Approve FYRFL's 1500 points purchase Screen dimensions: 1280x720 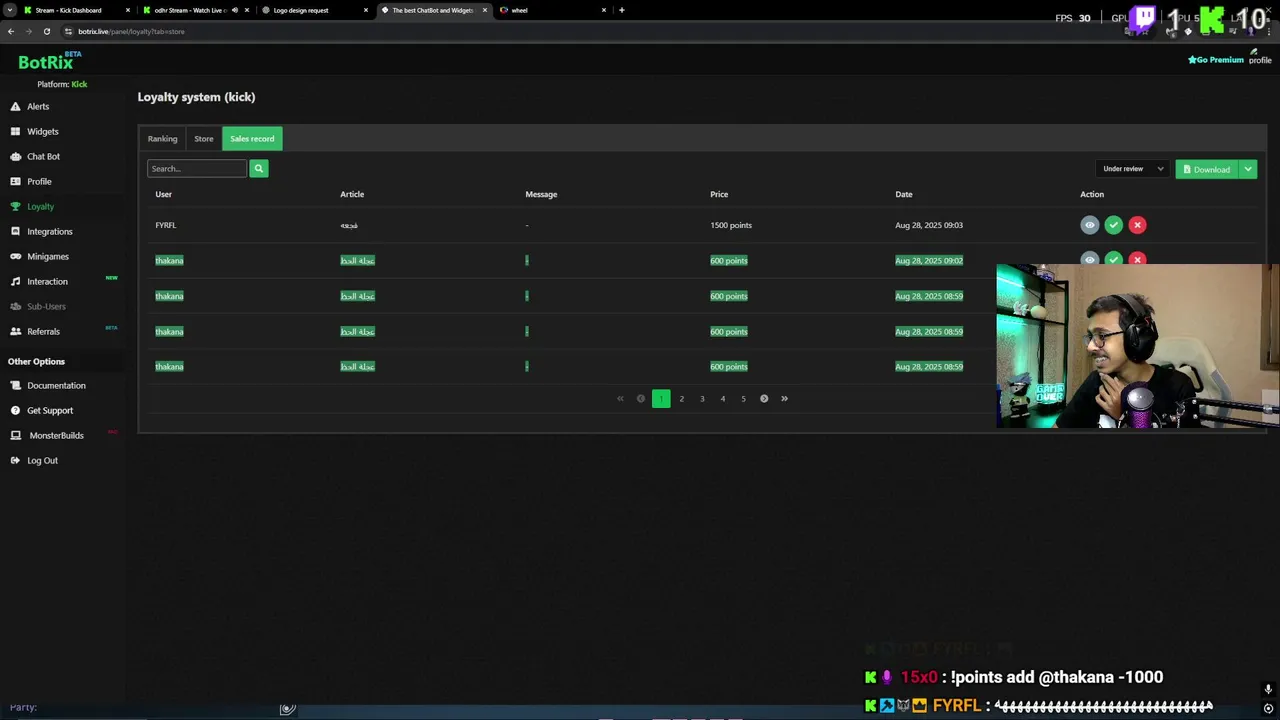click(1114, 225)
